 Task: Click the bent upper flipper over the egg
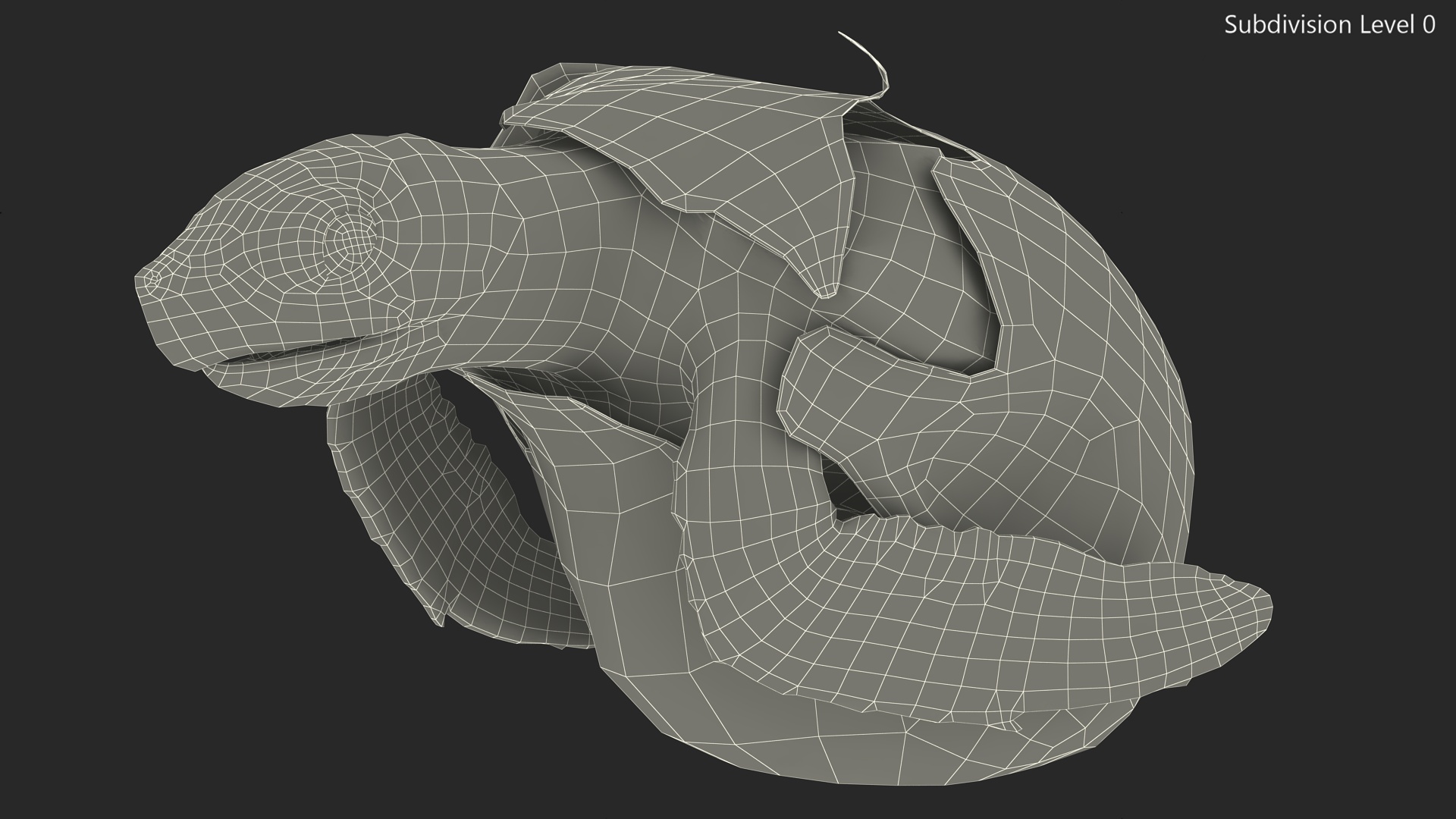pyautogui.click(x=842, y=387)
